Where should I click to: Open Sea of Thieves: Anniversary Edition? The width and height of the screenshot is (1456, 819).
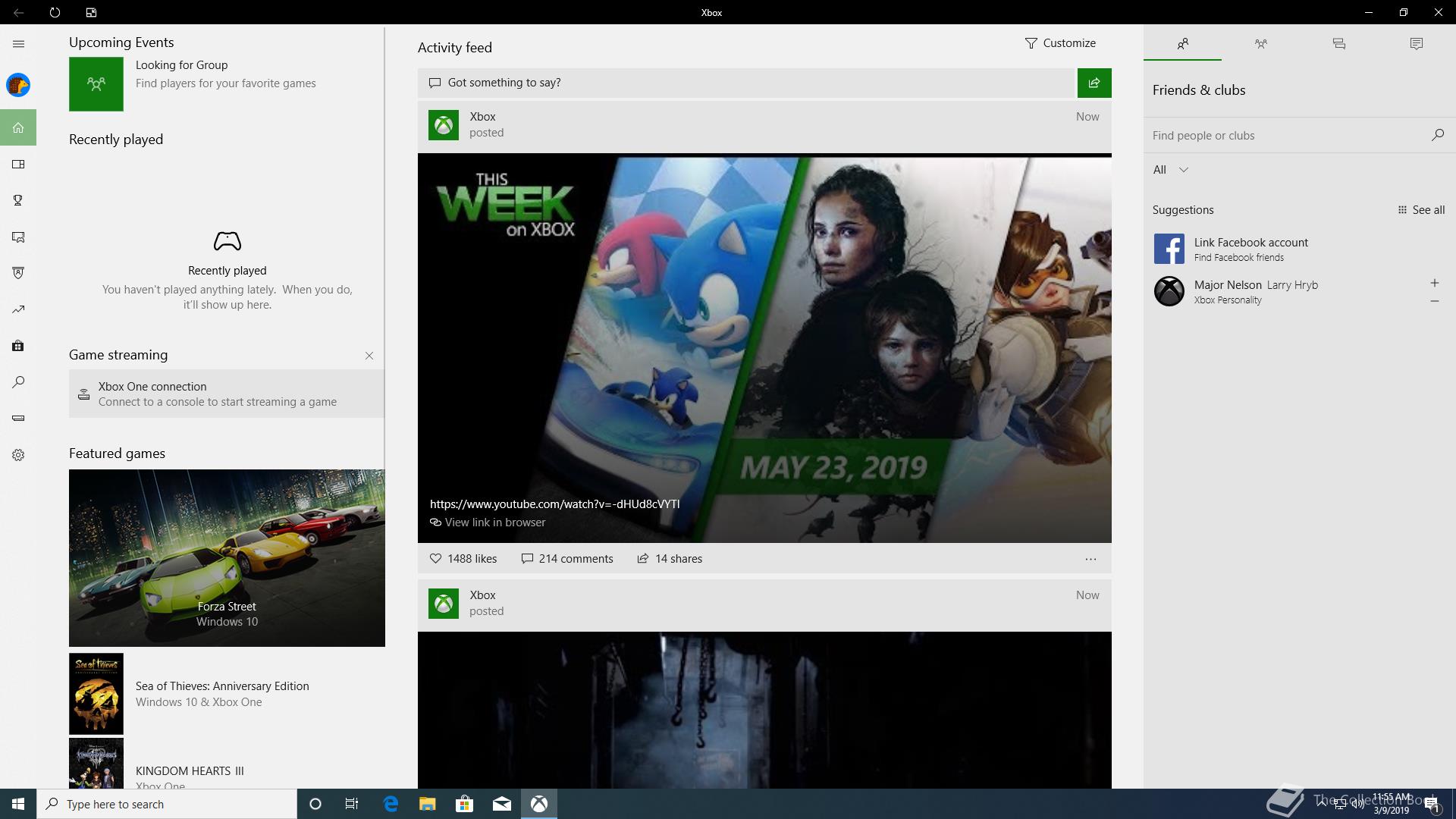click(227, 694)
